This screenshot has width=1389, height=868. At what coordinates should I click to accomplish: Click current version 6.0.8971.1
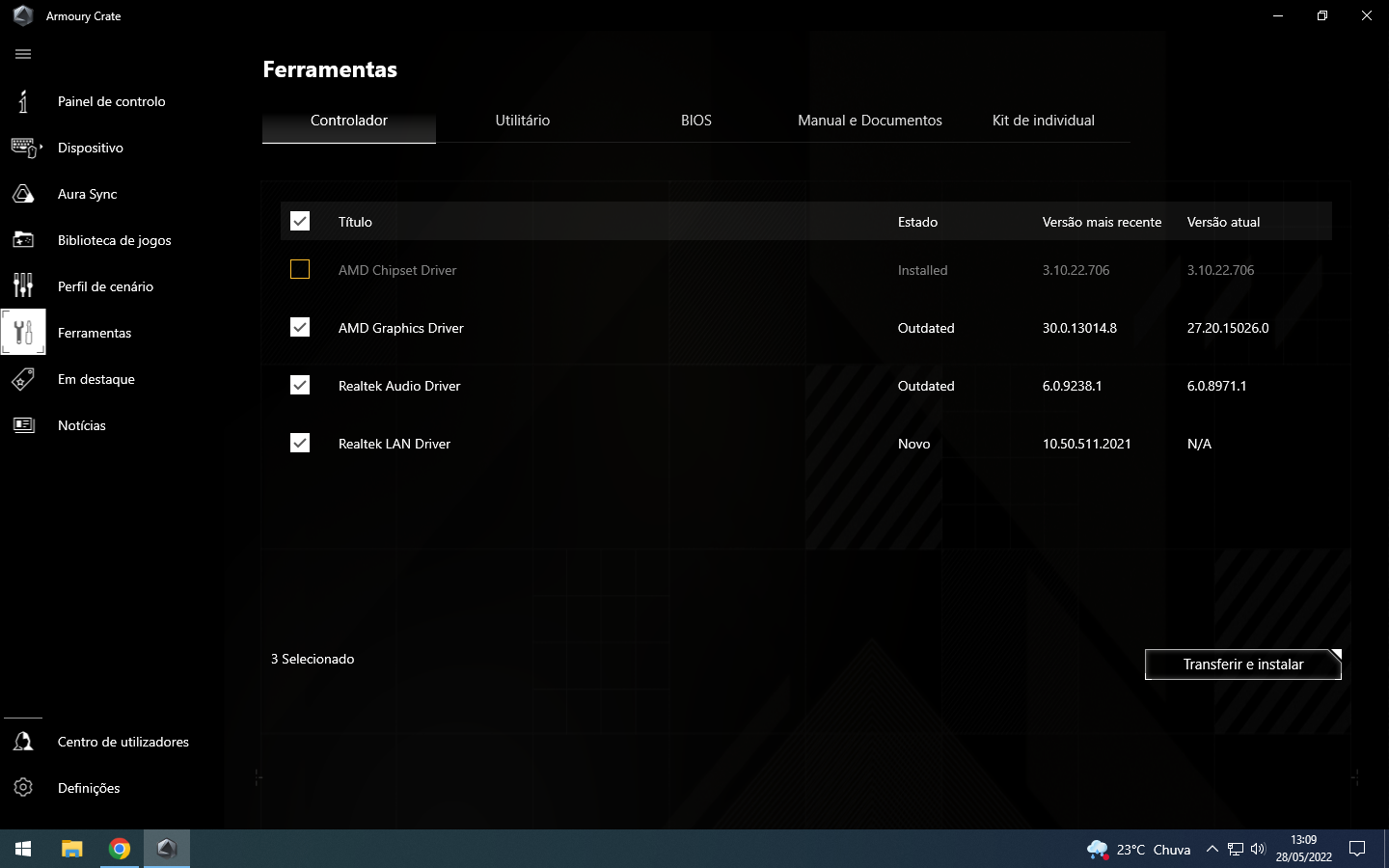(x=1217, y=386)
